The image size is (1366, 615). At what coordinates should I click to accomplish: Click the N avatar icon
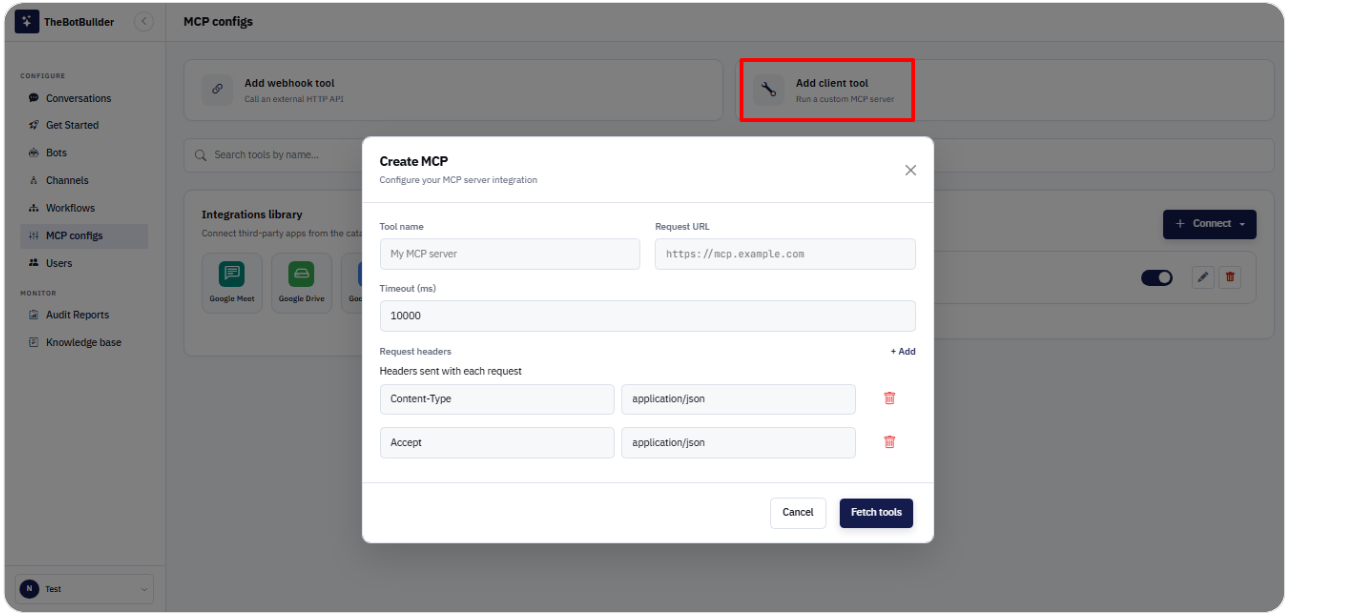[29, 589]
